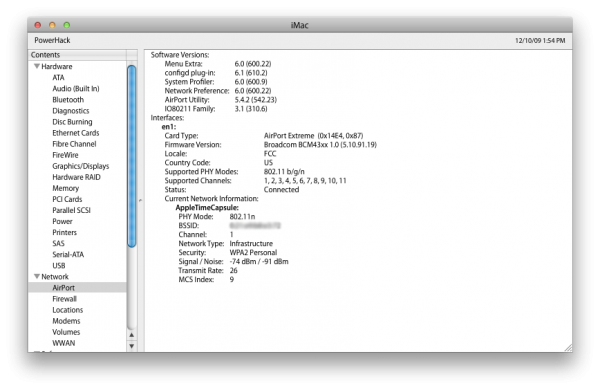600x390 pixels.
Task: Show the Diagnostics hardware entry
Action: 71,111
